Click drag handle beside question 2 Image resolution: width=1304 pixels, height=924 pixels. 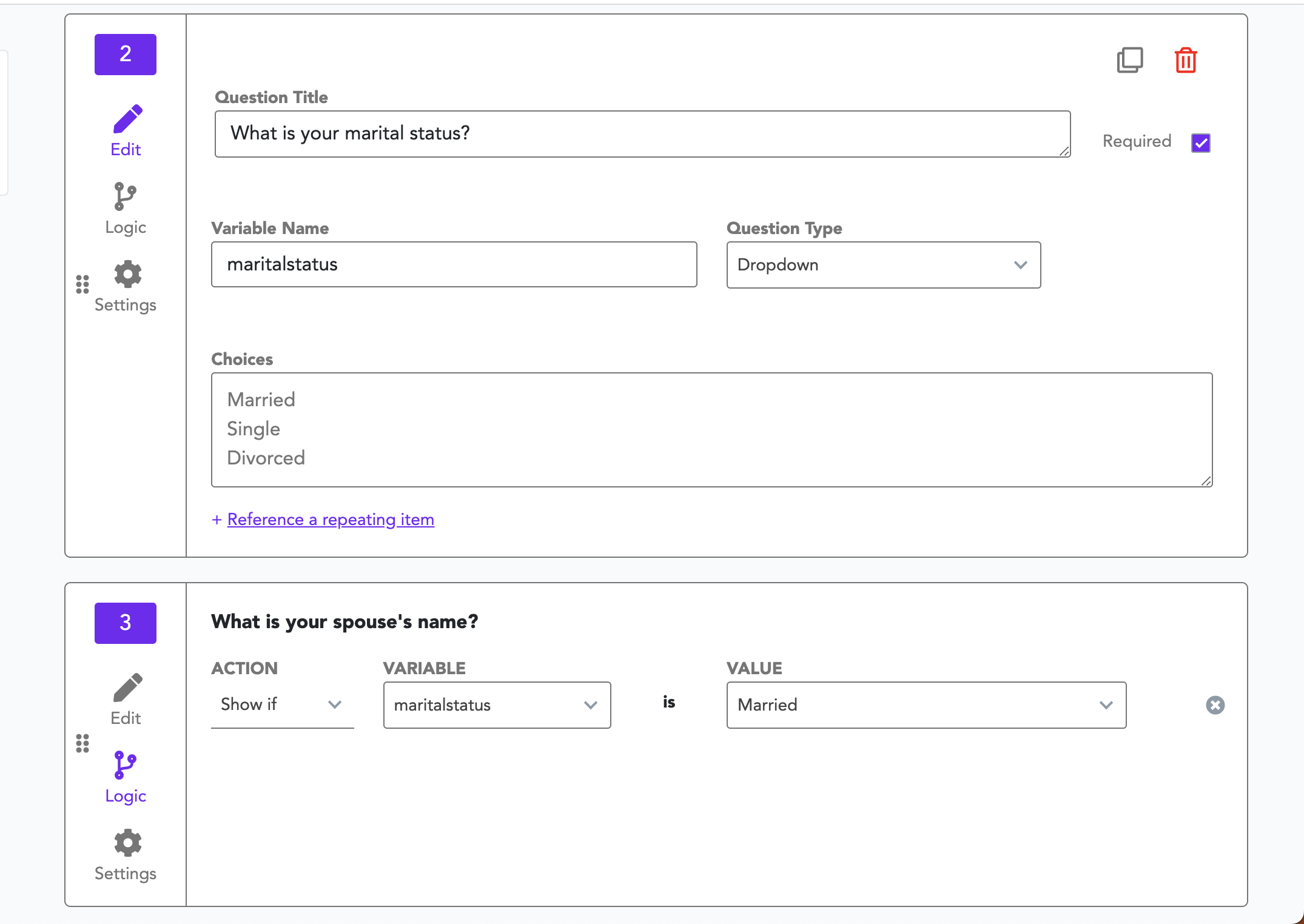(82, 284)
